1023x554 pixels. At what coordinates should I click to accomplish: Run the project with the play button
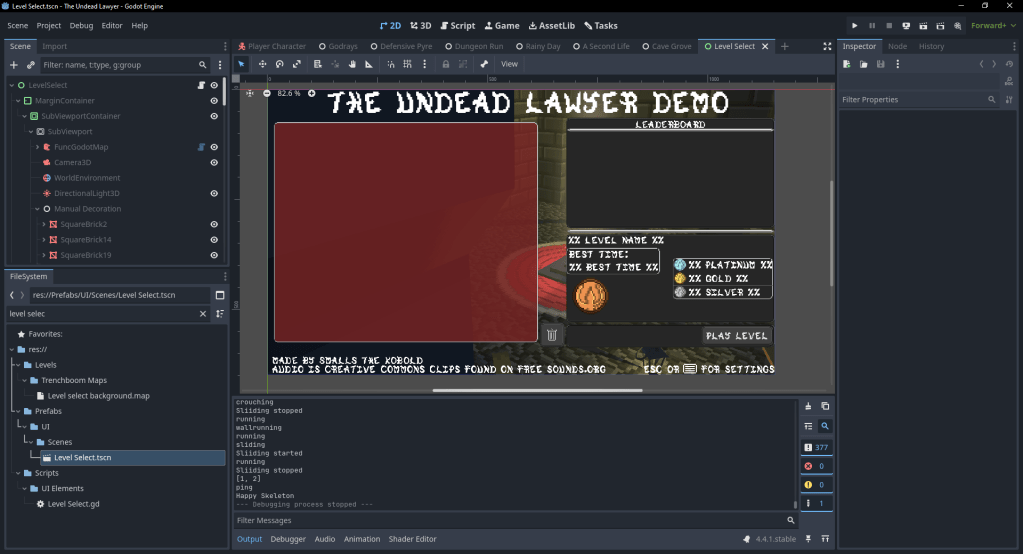pos(854,25)
